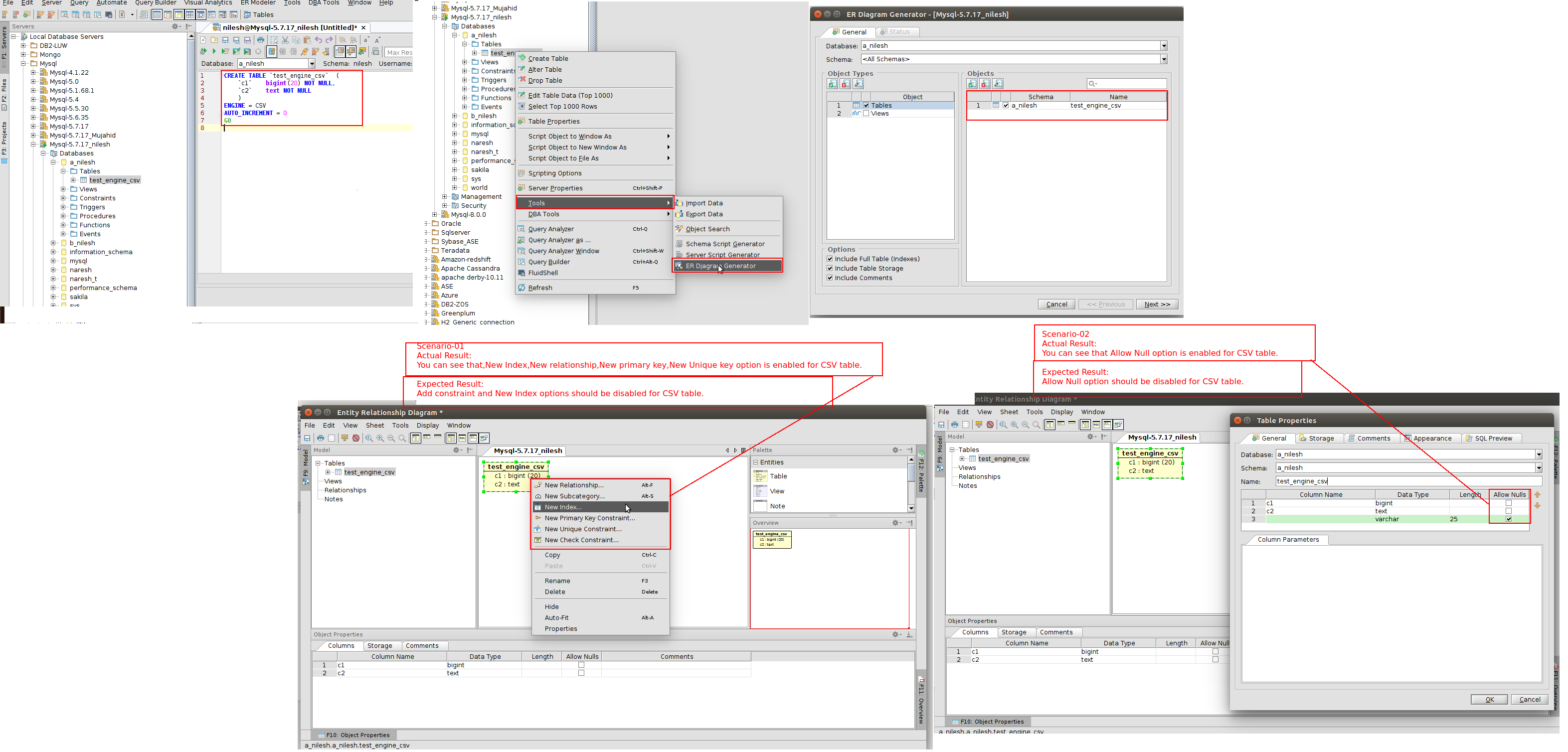Toggle Allow Nulls for c2 in Table Properties
Image resolution: width=1568 pixels, height=752 pixels.
coord(1508,511)
